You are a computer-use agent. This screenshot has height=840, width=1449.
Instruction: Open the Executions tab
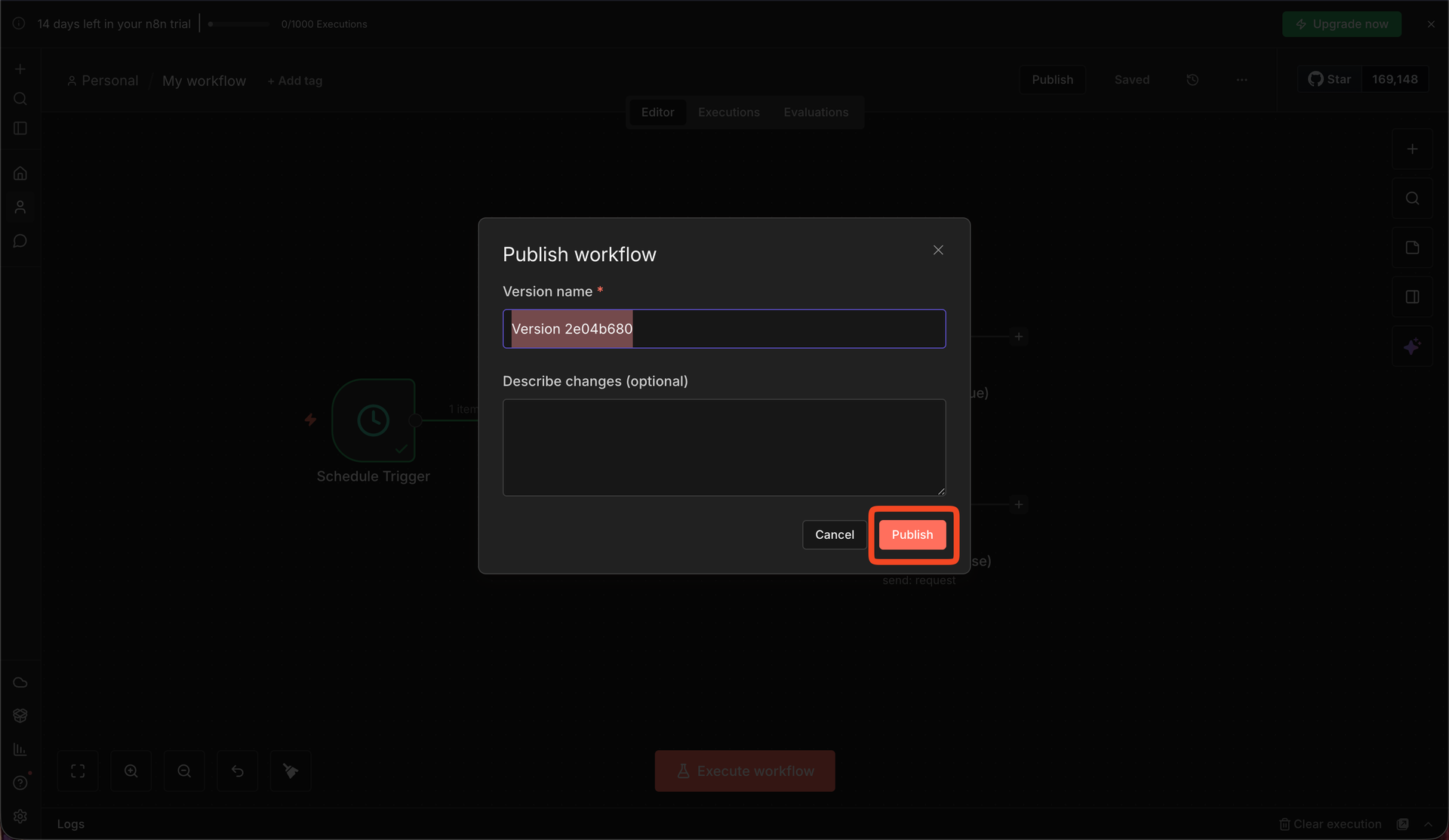point(728,112)
